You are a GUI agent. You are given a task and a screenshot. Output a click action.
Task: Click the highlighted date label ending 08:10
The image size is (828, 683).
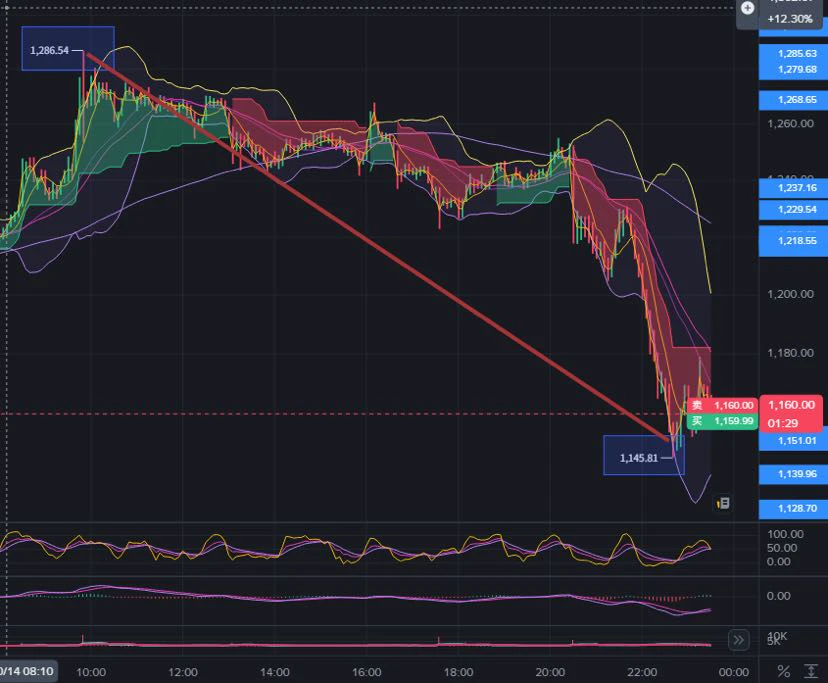coord(28,671)
